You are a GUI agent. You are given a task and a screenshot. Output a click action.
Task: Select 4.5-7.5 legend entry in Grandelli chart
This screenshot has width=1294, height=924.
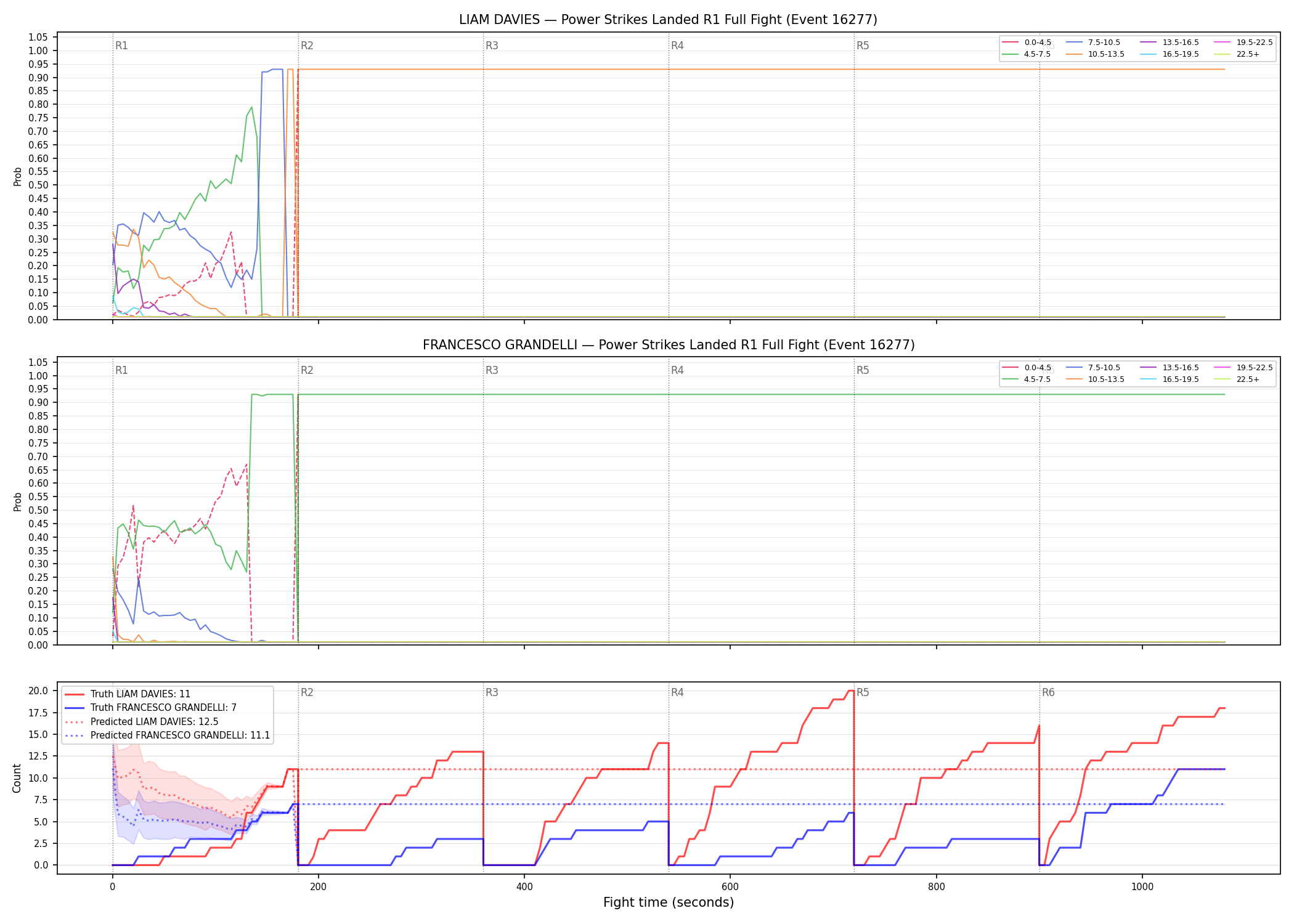(x=1027, y=379)
